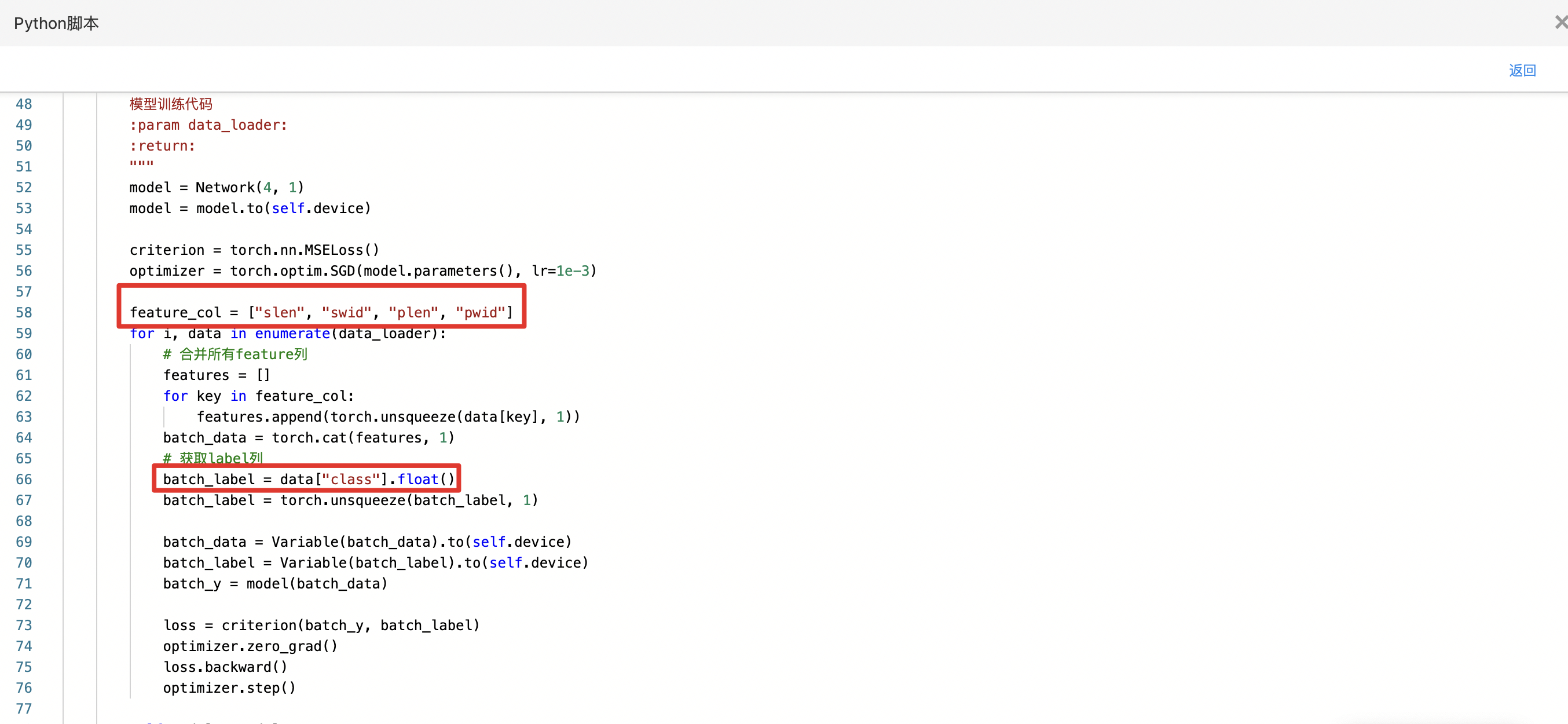Click line number 48 in gutter

(x=24, y=104)
